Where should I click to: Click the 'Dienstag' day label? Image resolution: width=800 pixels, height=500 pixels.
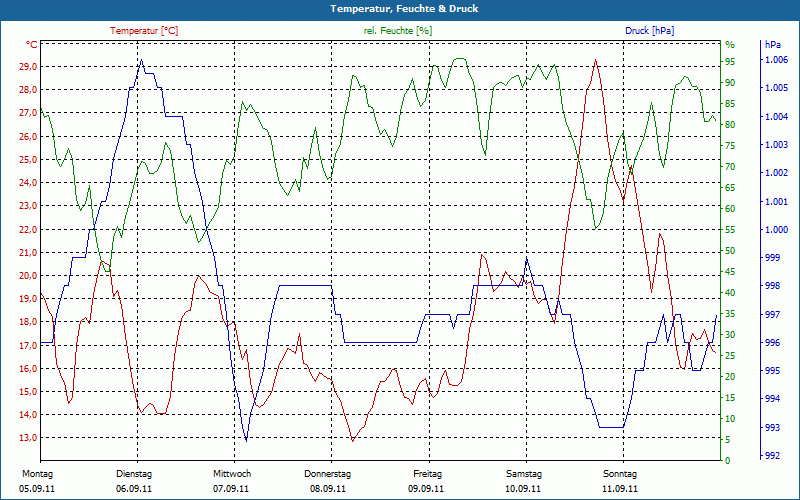134,474
